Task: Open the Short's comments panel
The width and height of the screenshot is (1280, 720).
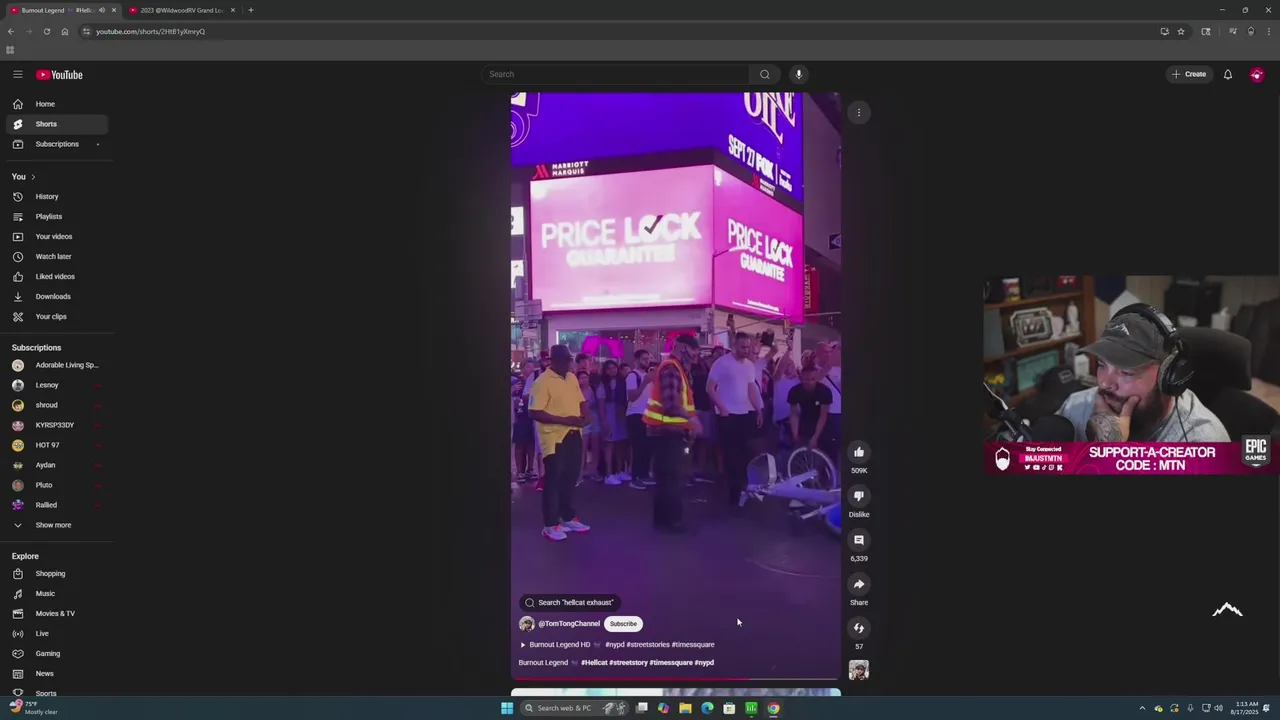Action: coord(858,540)
